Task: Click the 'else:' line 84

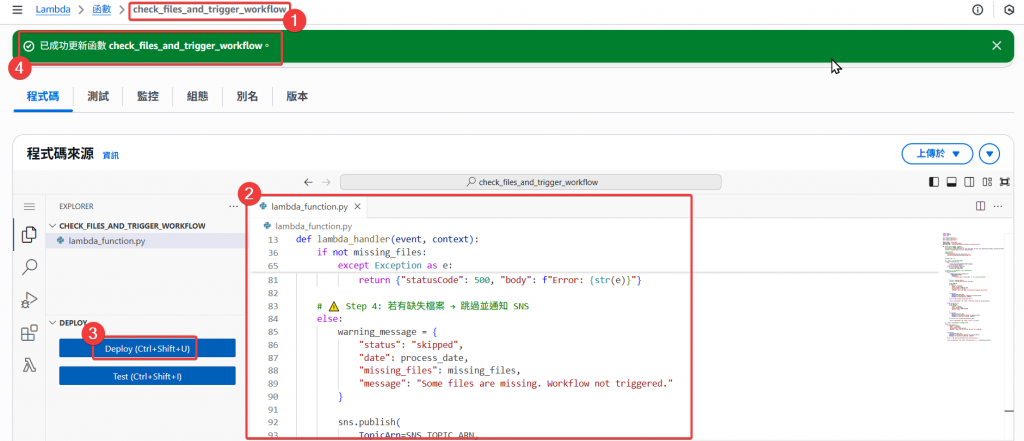Action: 329,319
